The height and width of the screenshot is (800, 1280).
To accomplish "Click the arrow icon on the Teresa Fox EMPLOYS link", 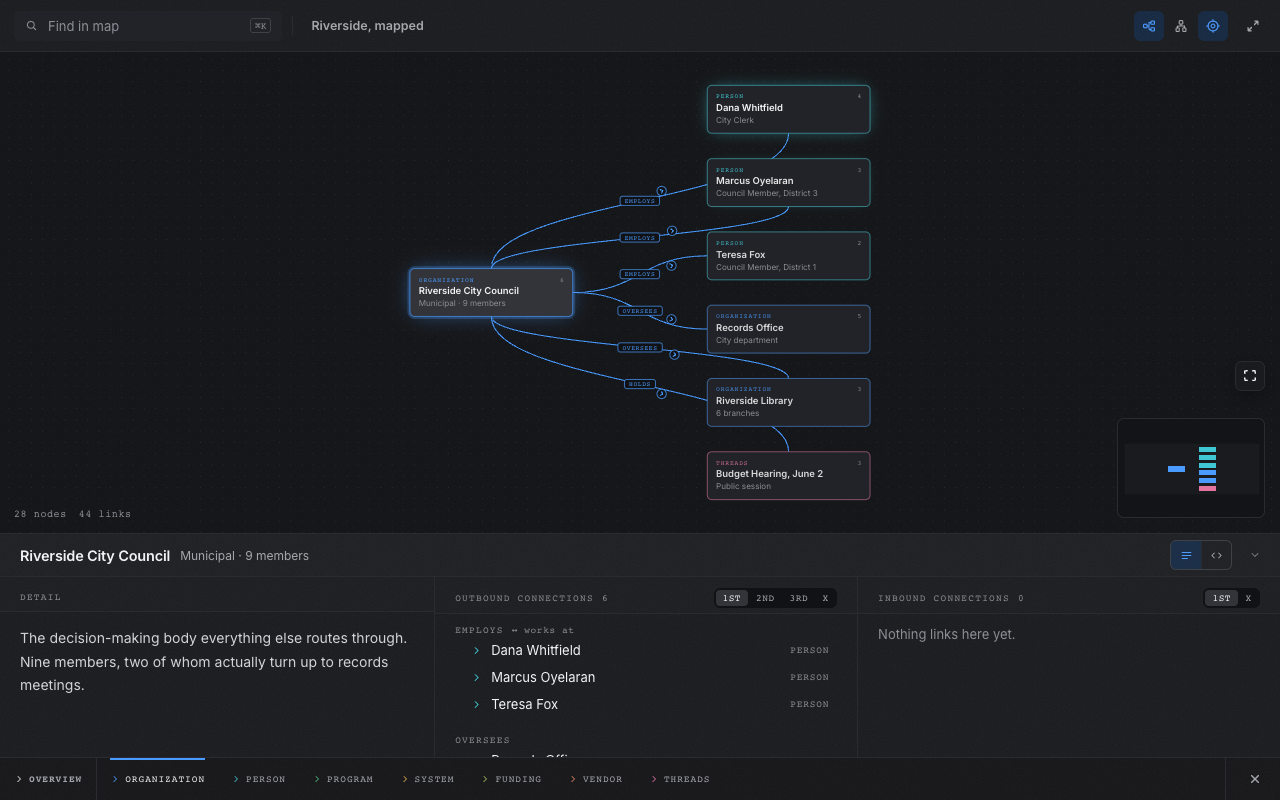I will click(671, 266).
